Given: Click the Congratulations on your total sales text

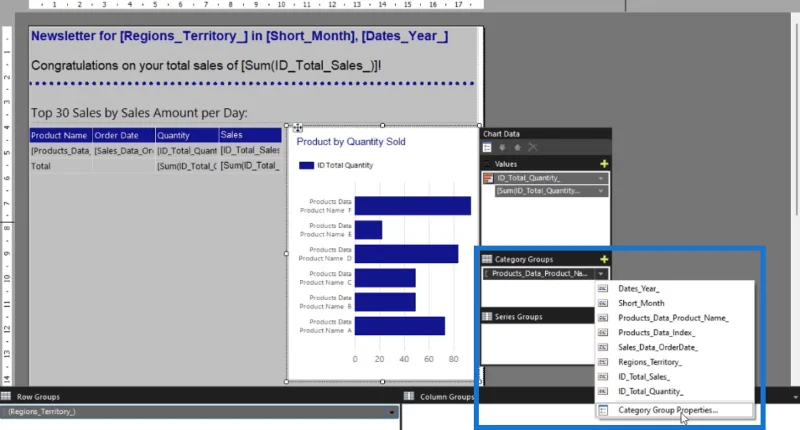Looking at the screenshot, I should point(206,66).
